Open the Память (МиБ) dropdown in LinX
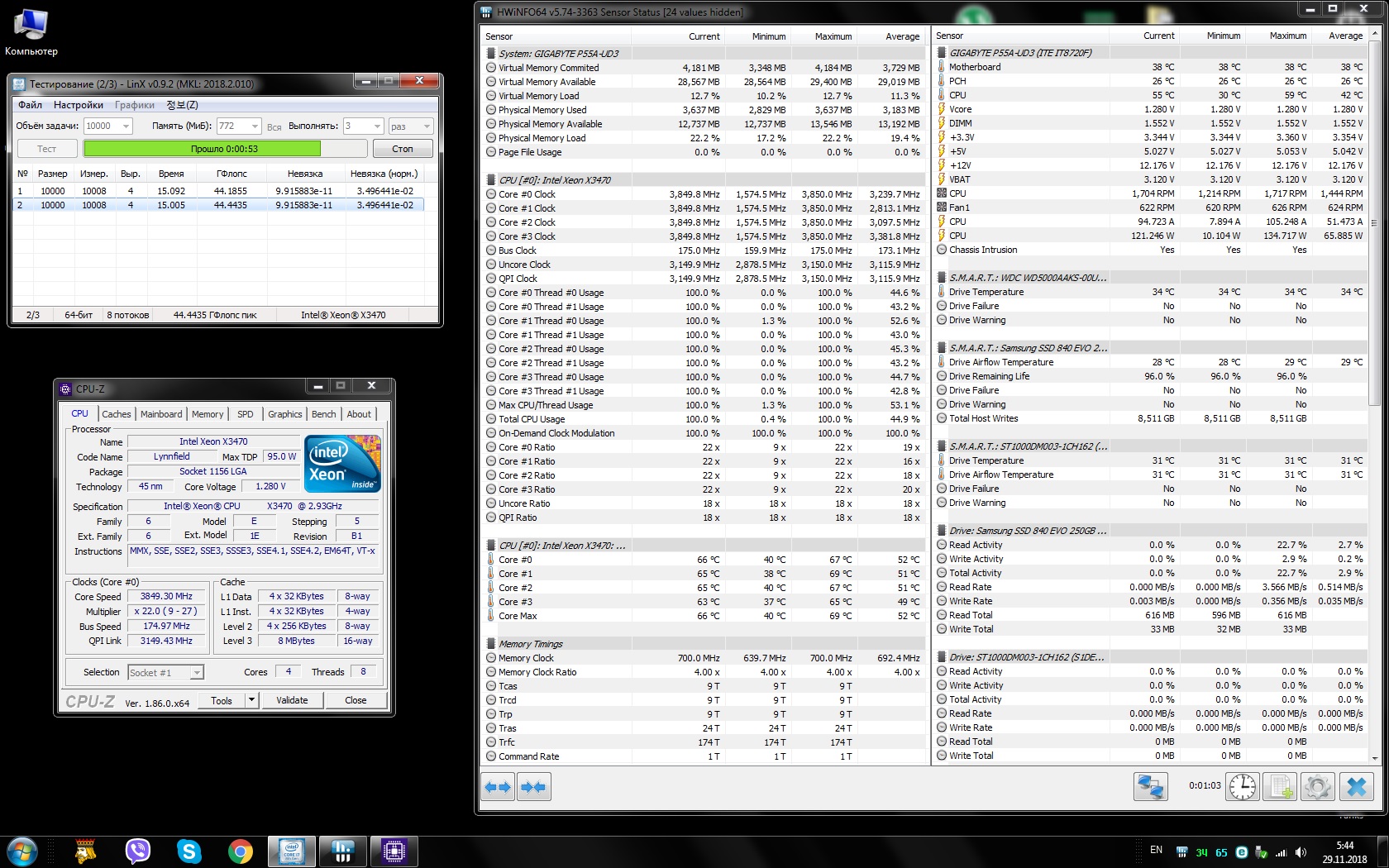The height and width of the screenshot is (868, 1389). (255, 126)
